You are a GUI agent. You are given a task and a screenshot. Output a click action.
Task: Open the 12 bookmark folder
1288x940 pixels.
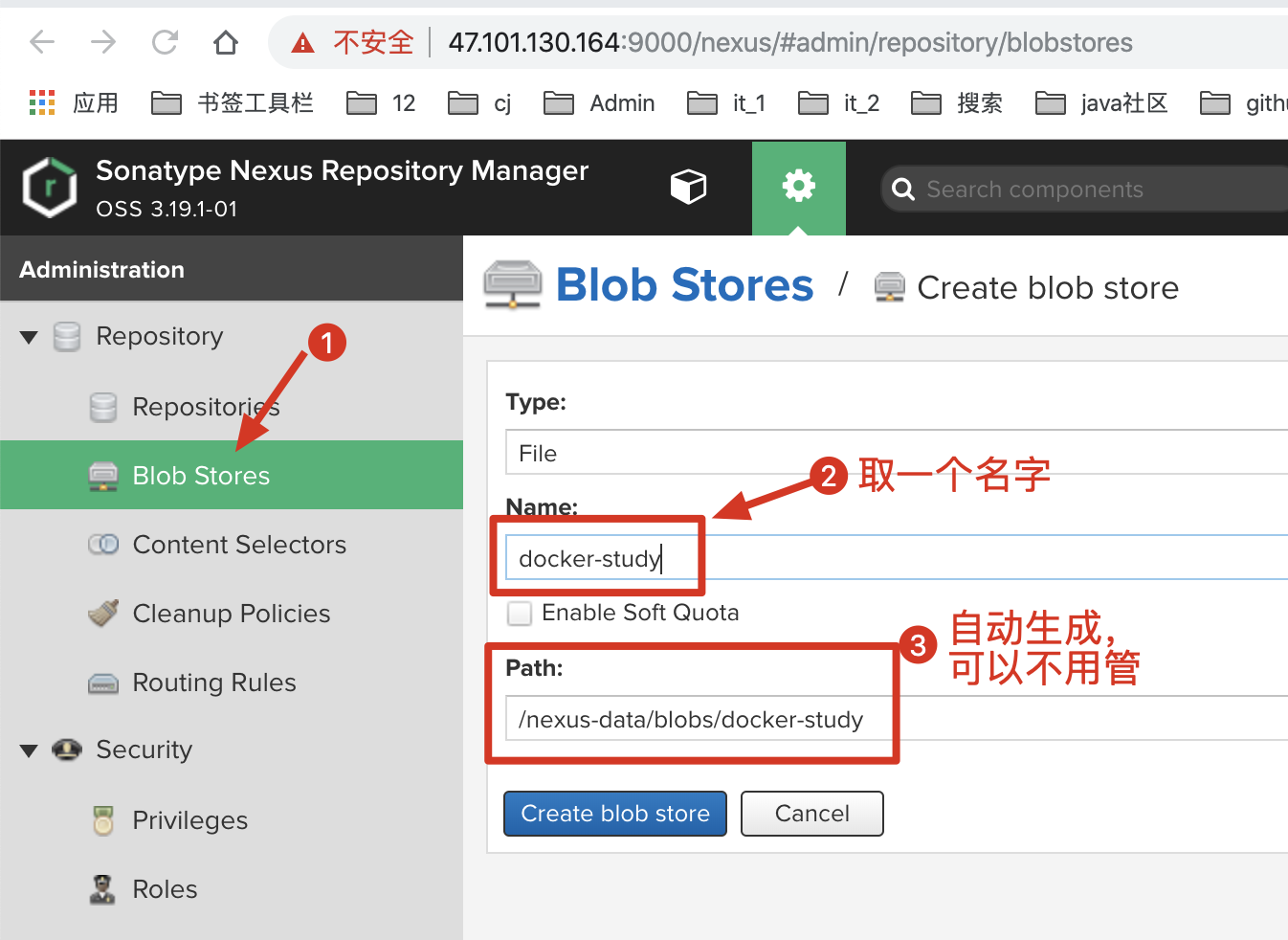[381, 102]
